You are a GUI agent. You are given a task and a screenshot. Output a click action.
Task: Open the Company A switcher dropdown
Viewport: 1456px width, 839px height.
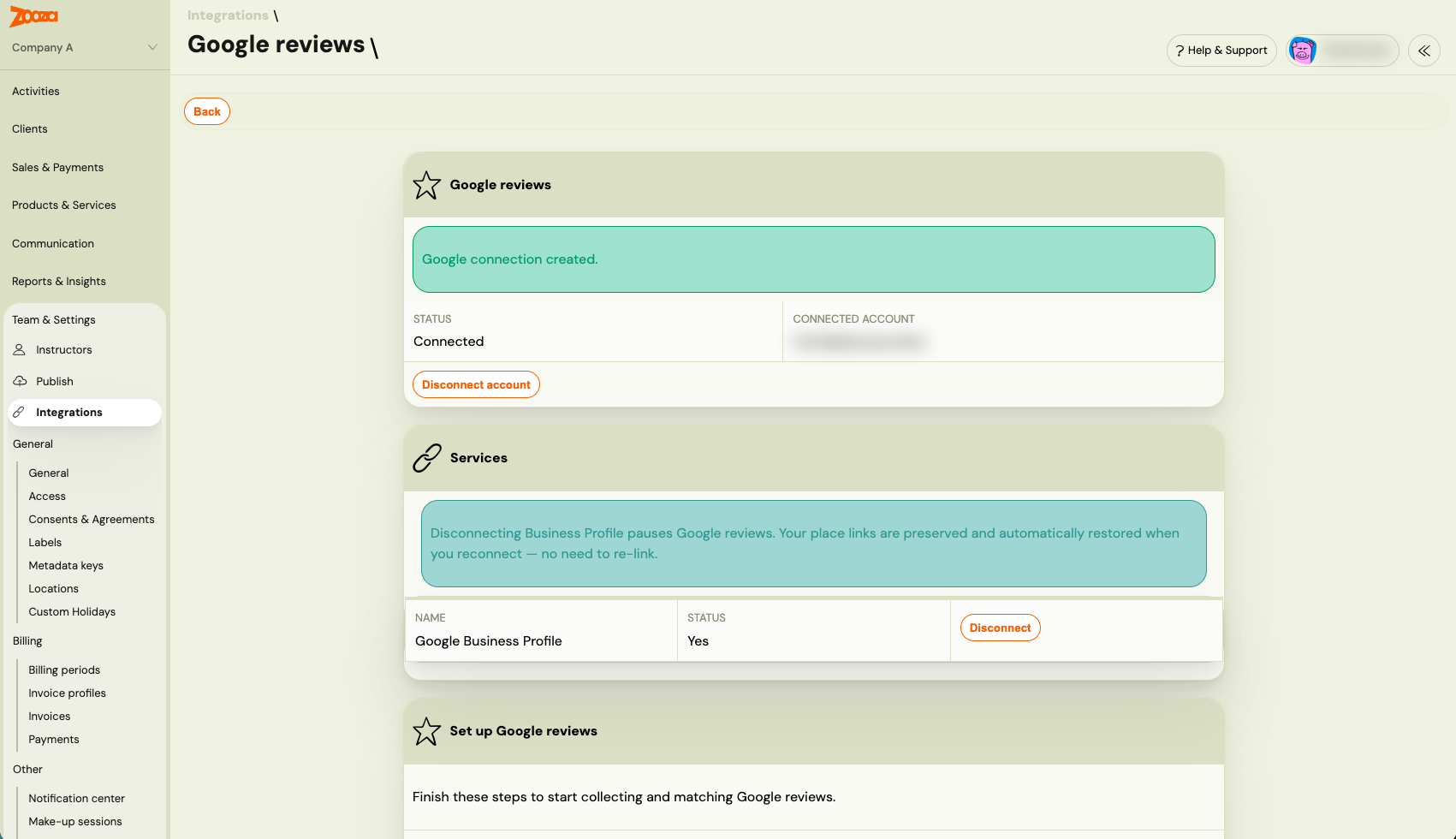[84, 48]
